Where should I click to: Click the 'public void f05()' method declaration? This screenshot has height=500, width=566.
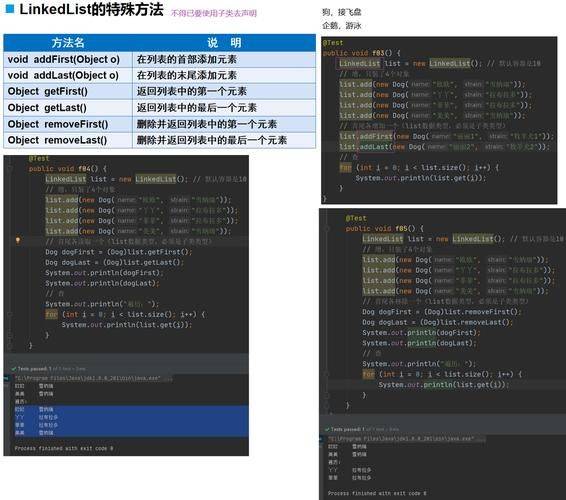[x=384, y=229]
